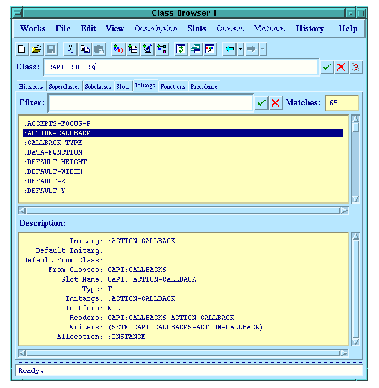This screenshot has width=379, height=388.
Task: Select the highlighted :ACTION-CALLBACK list row
Action: (183, 133)
